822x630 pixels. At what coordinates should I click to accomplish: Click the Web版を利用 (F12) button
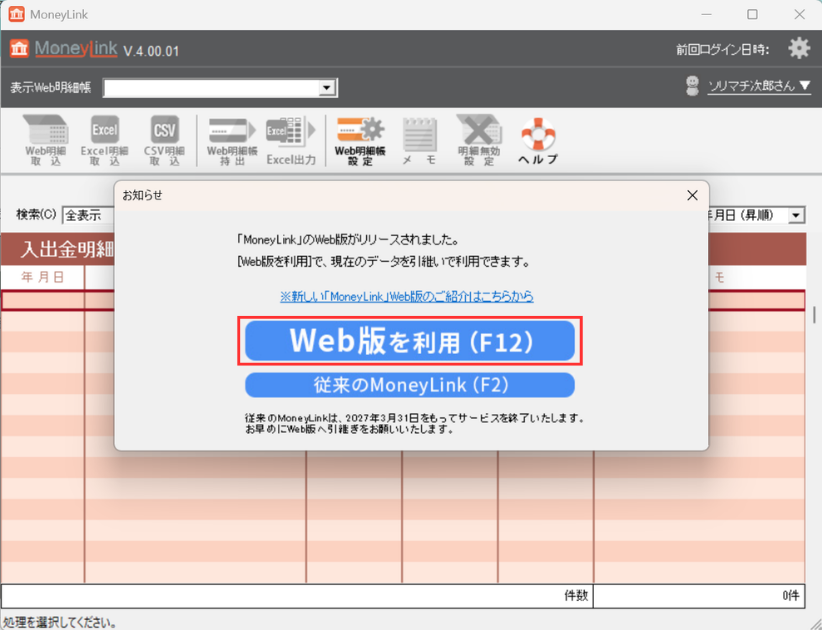410,341
